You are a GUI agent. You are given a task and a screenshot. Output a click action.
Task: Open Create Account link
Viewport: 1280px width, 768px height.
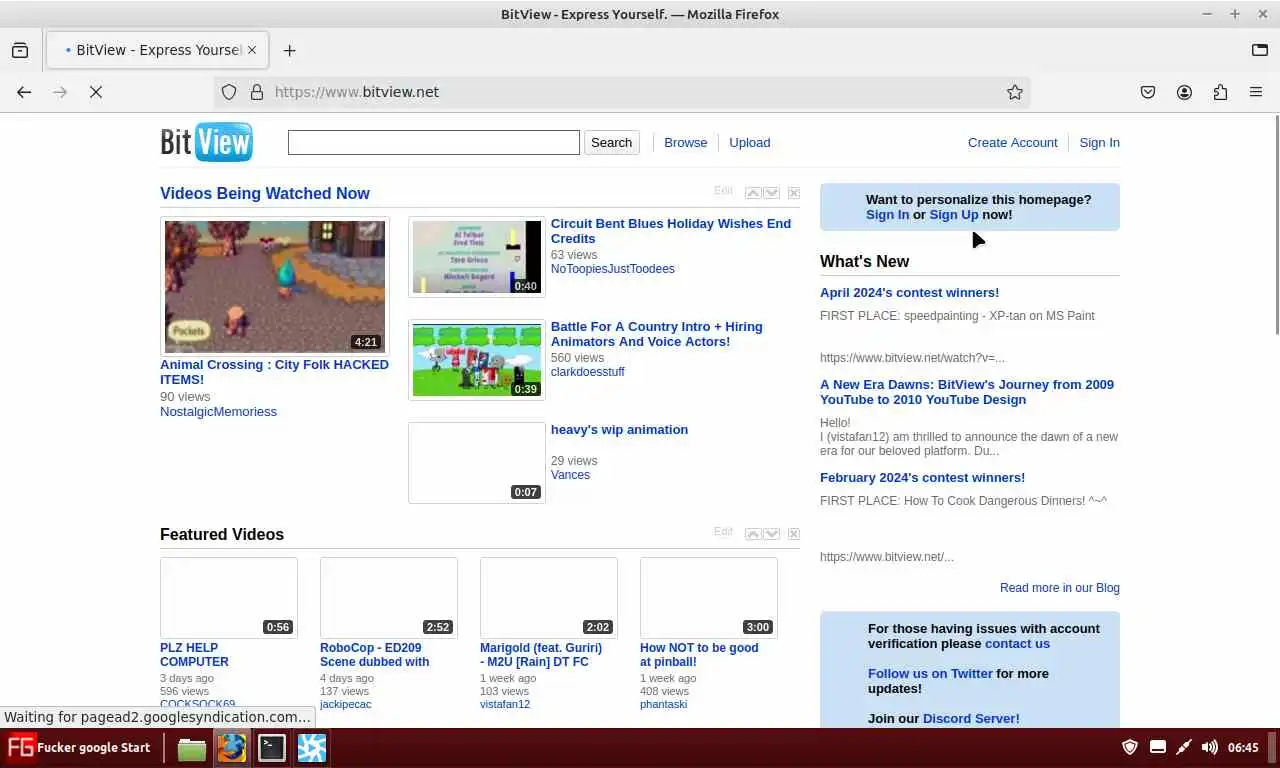pos(1013,142)
